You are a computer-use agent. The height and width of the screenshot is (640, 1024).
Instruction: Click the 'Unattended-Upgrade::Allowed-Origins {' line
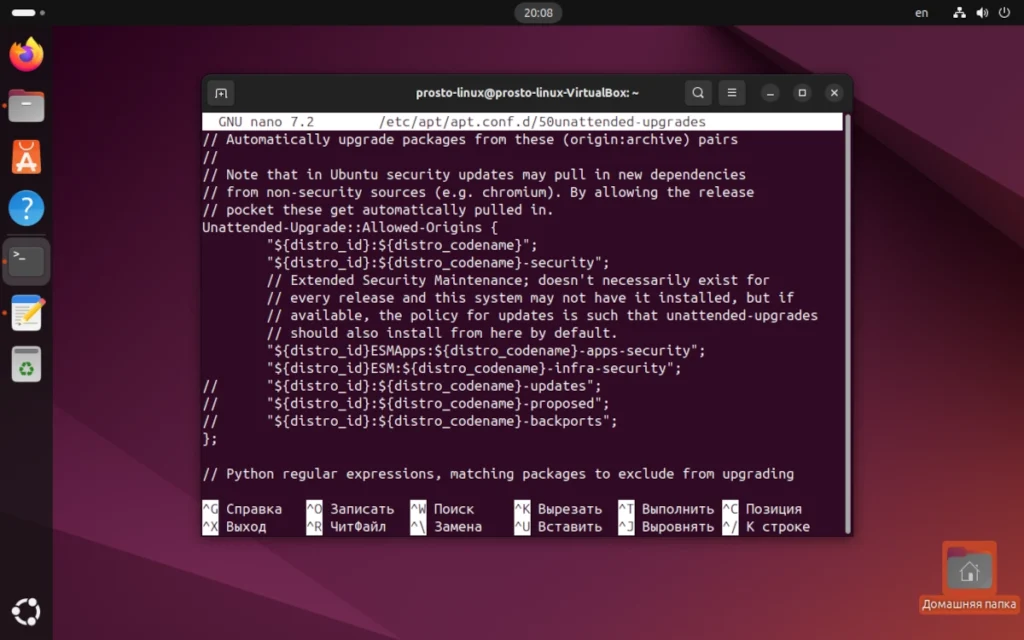pyautogui.click(x=350, y=227)
